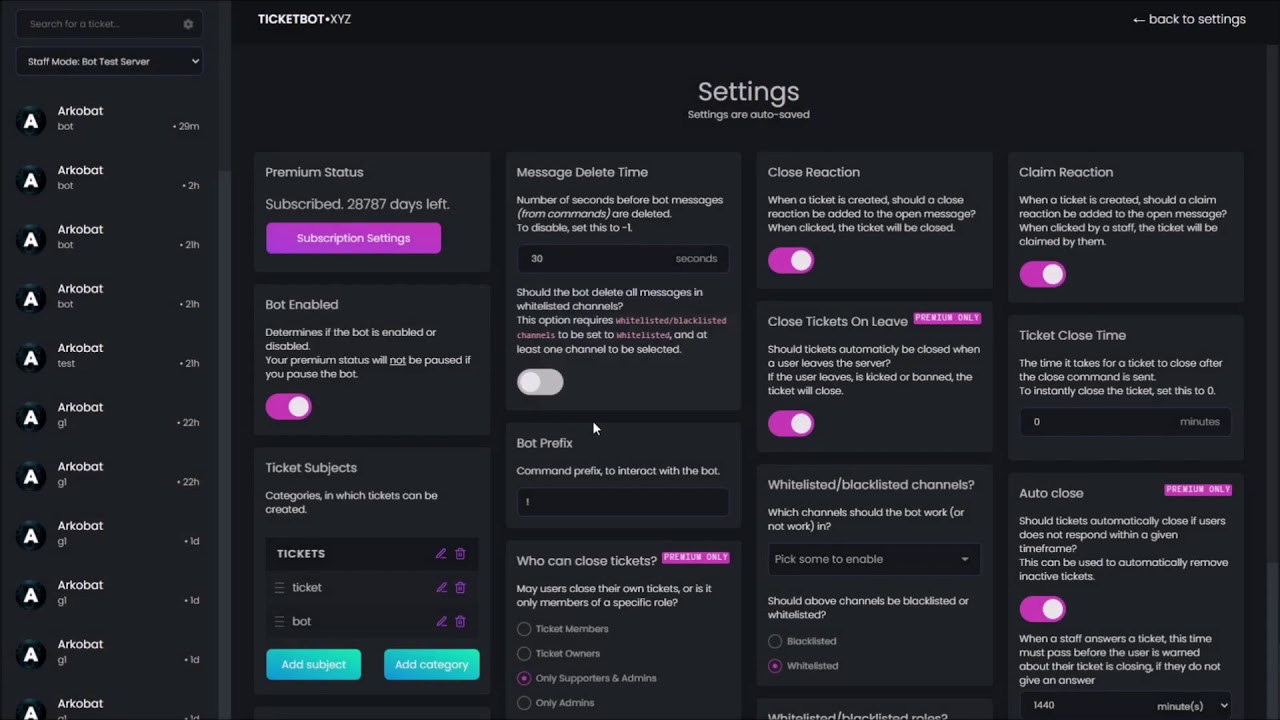Edit the TICKETS category with pencil icon
Viewport: 1280px width, 720px height.
tap(441, 553)
